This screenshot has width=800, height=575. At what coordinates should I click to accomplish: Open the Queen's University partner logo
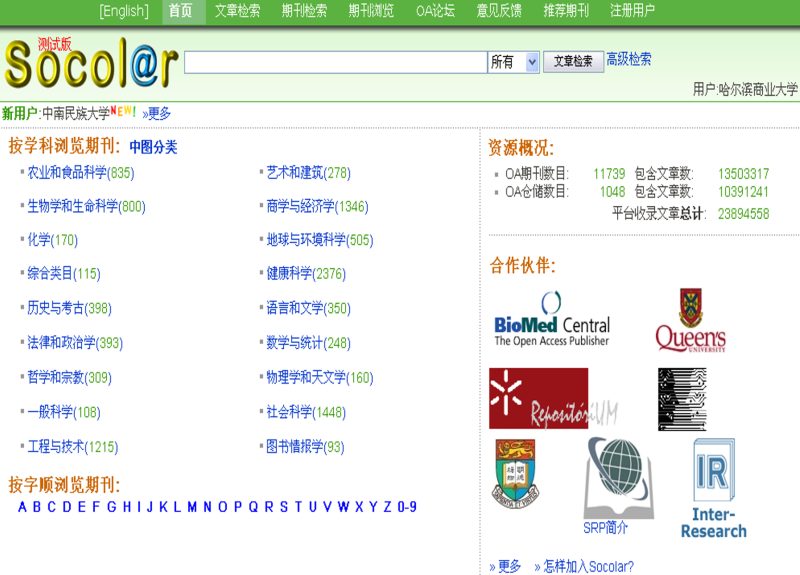click(690, 320)
